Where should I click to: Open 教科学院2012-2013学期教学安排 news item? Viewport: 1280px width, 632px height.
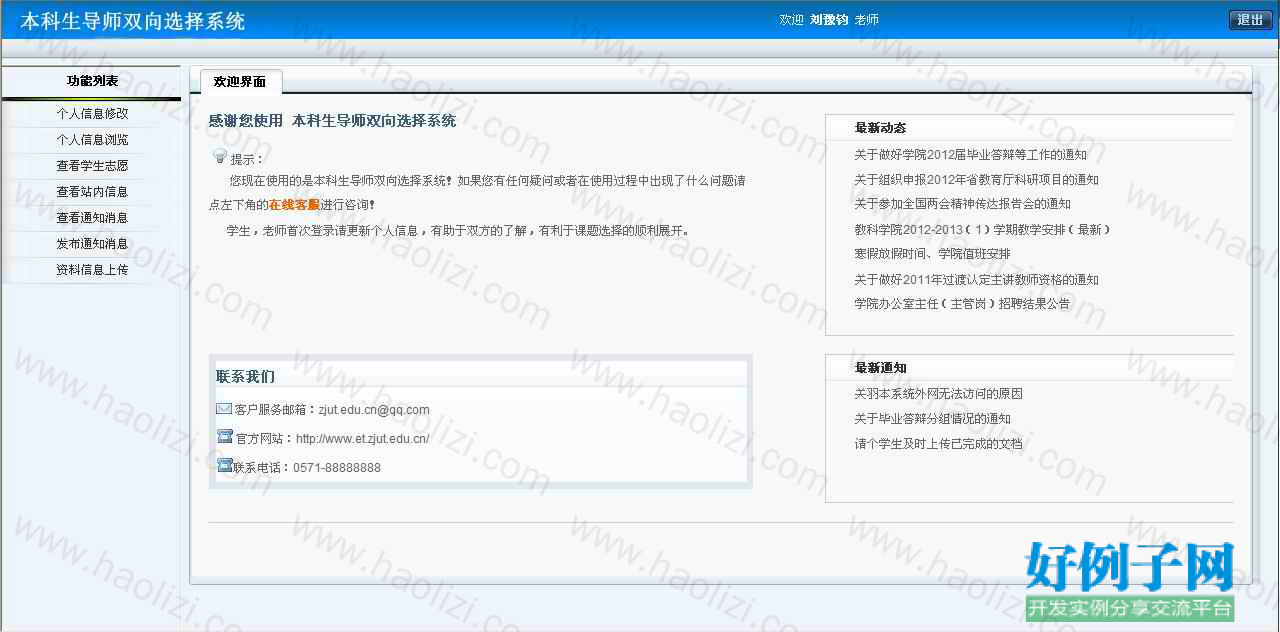tap(982, 229)
